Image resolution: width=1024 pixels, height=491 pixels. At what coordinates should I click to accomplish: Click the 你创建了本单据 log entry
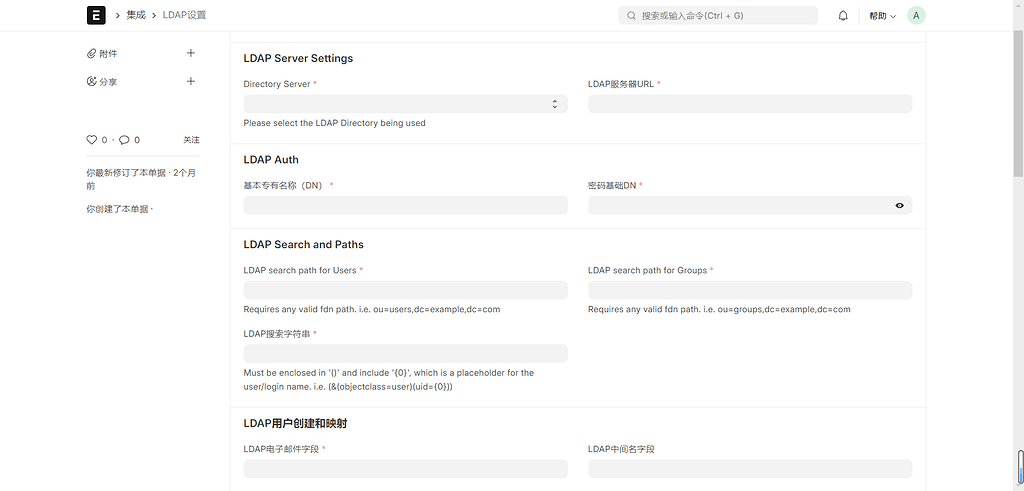point(120,209)
